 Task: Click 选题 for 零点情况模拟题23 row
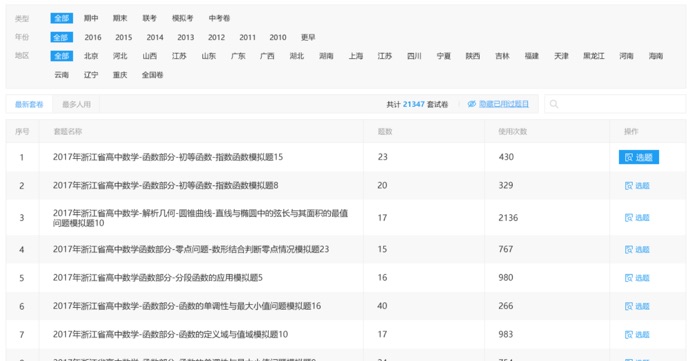pos(637,250)
